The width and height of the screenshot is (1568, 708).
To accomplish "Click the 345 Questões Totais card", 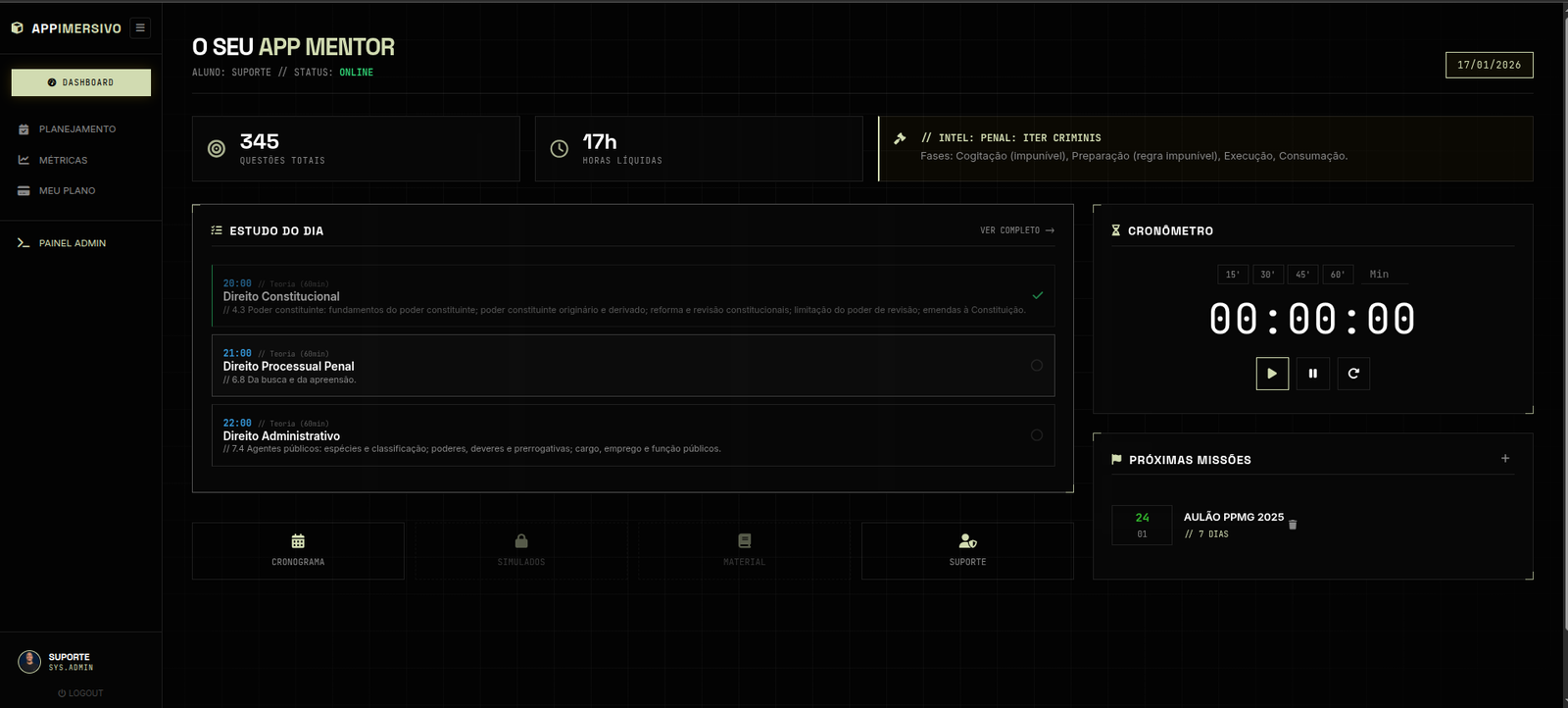I will [x=356, y=148].
